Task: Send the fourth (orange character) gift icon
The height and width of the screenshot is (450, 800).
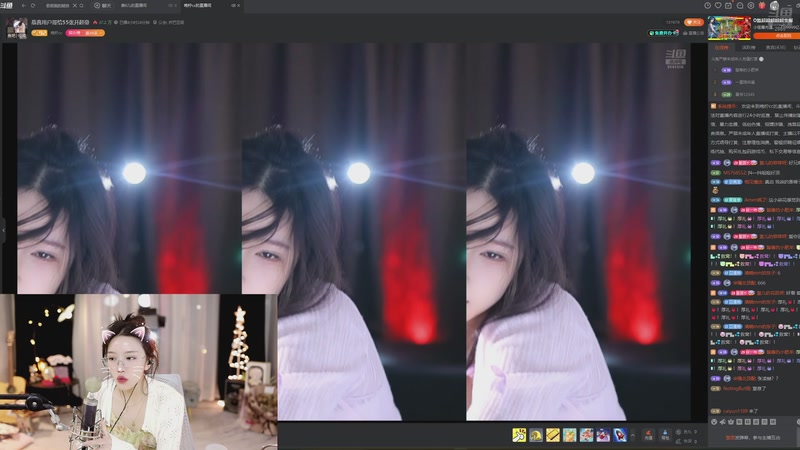Action: (x=569, y=435)
